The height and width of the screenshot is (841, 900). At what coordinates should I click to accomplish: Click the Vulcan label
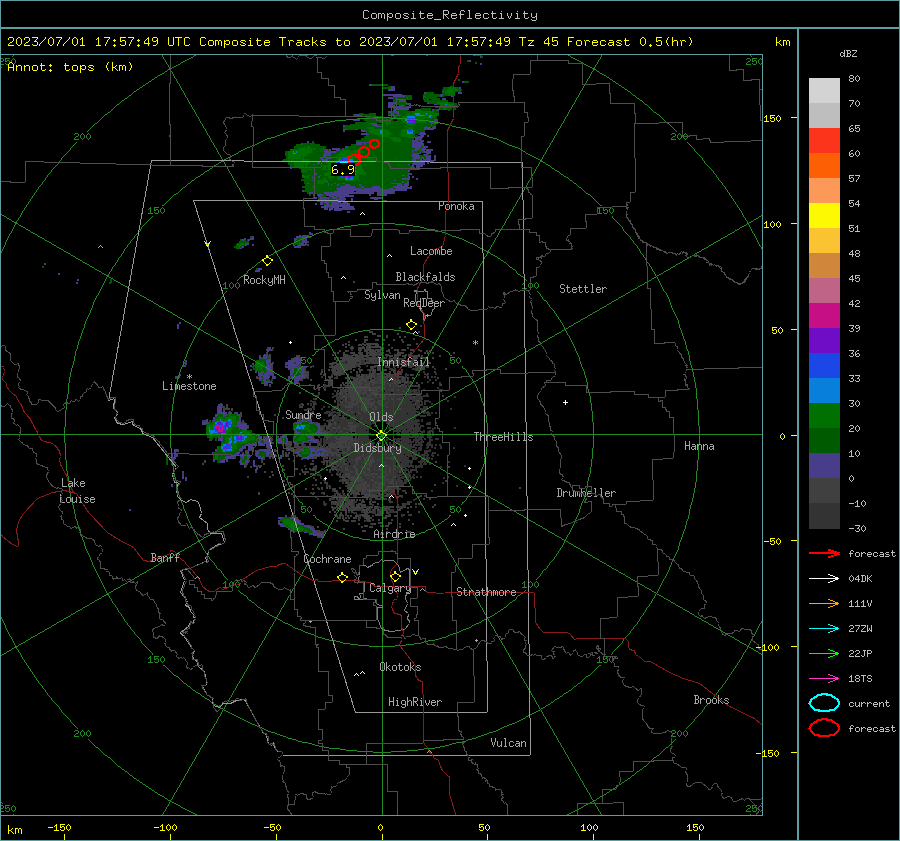pos(508,743)
